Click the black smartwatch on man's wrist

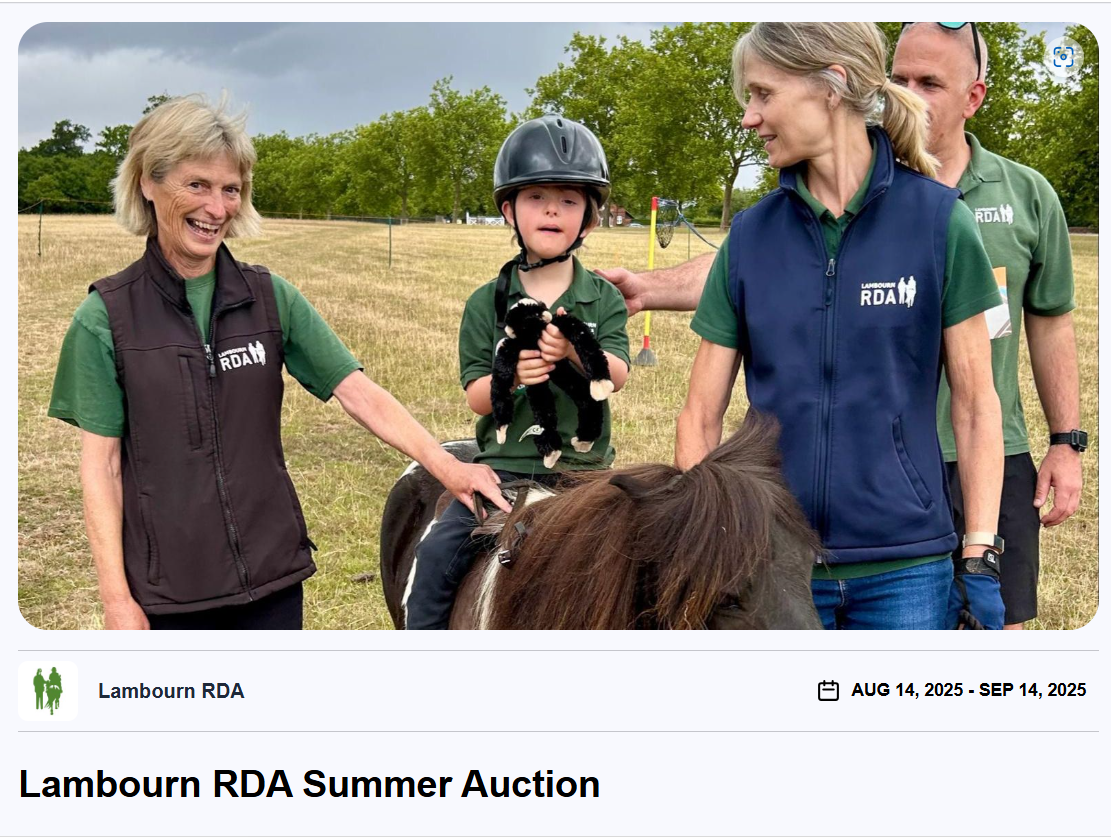(x=1068, y=439)
